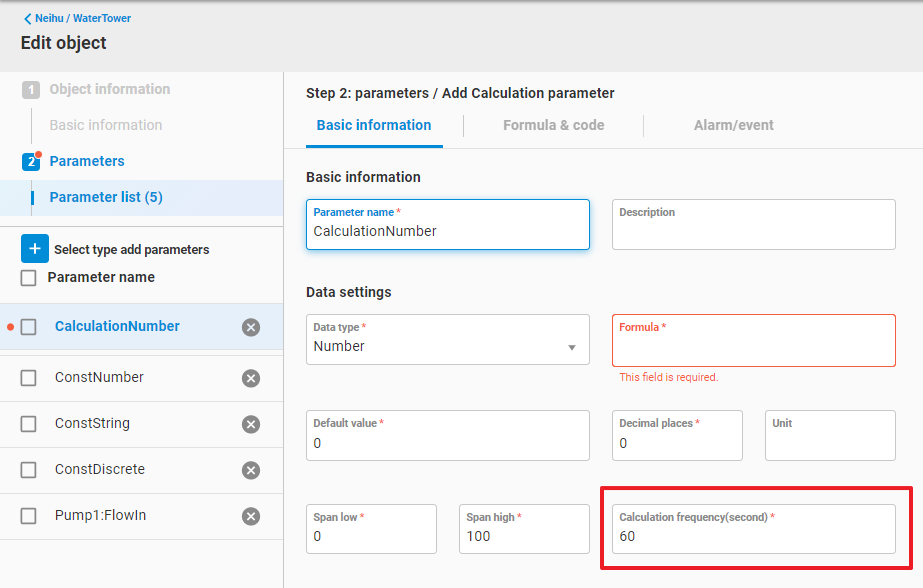This screenshot has width=923, height=588.
Task: Click the Description text field
Action: pyautogui.click(x=753, y=231)
